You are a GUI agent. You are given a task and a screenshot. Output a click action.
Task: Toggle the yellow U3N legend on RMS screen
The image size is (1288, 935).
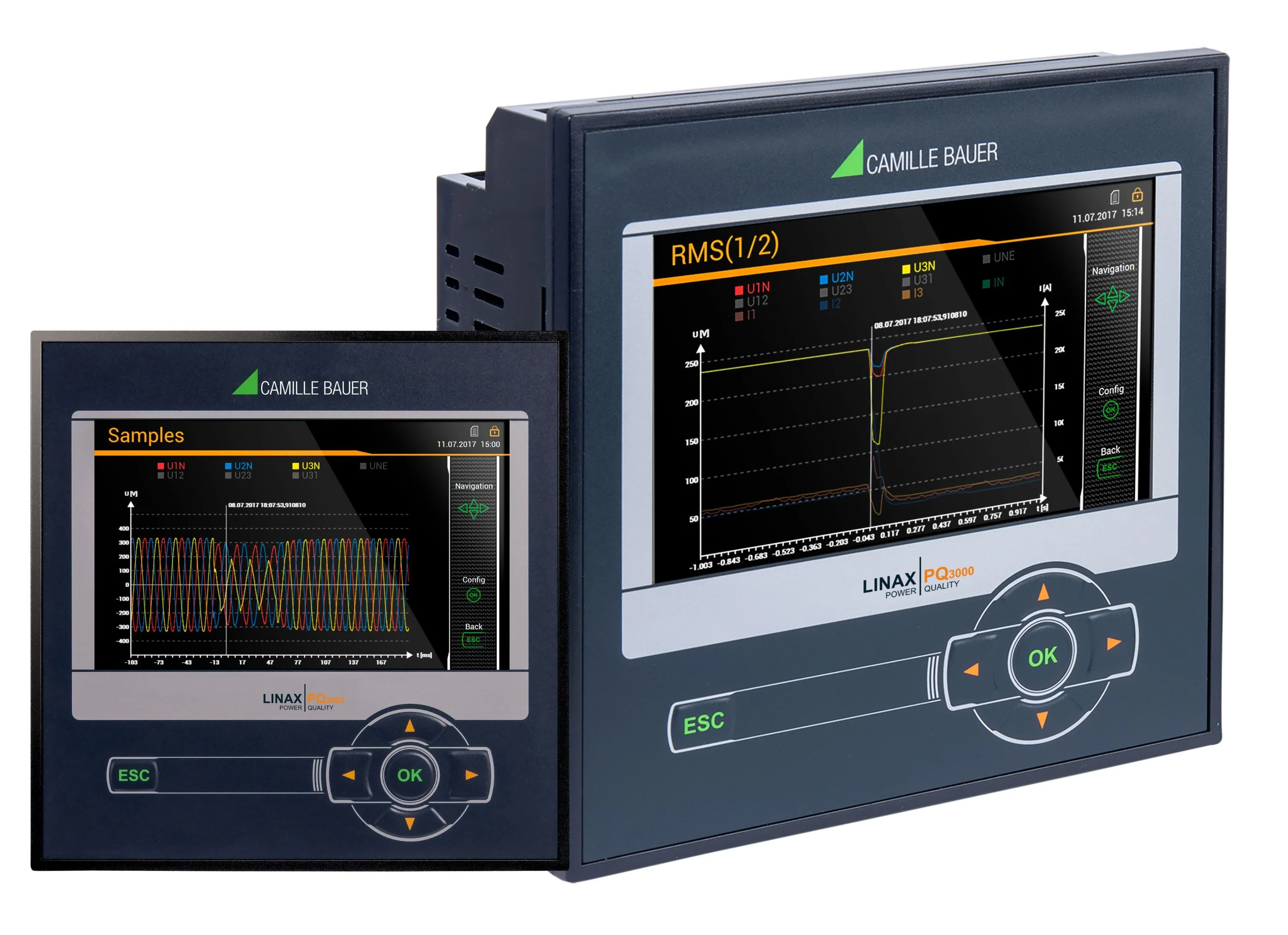tap(918, 267)
